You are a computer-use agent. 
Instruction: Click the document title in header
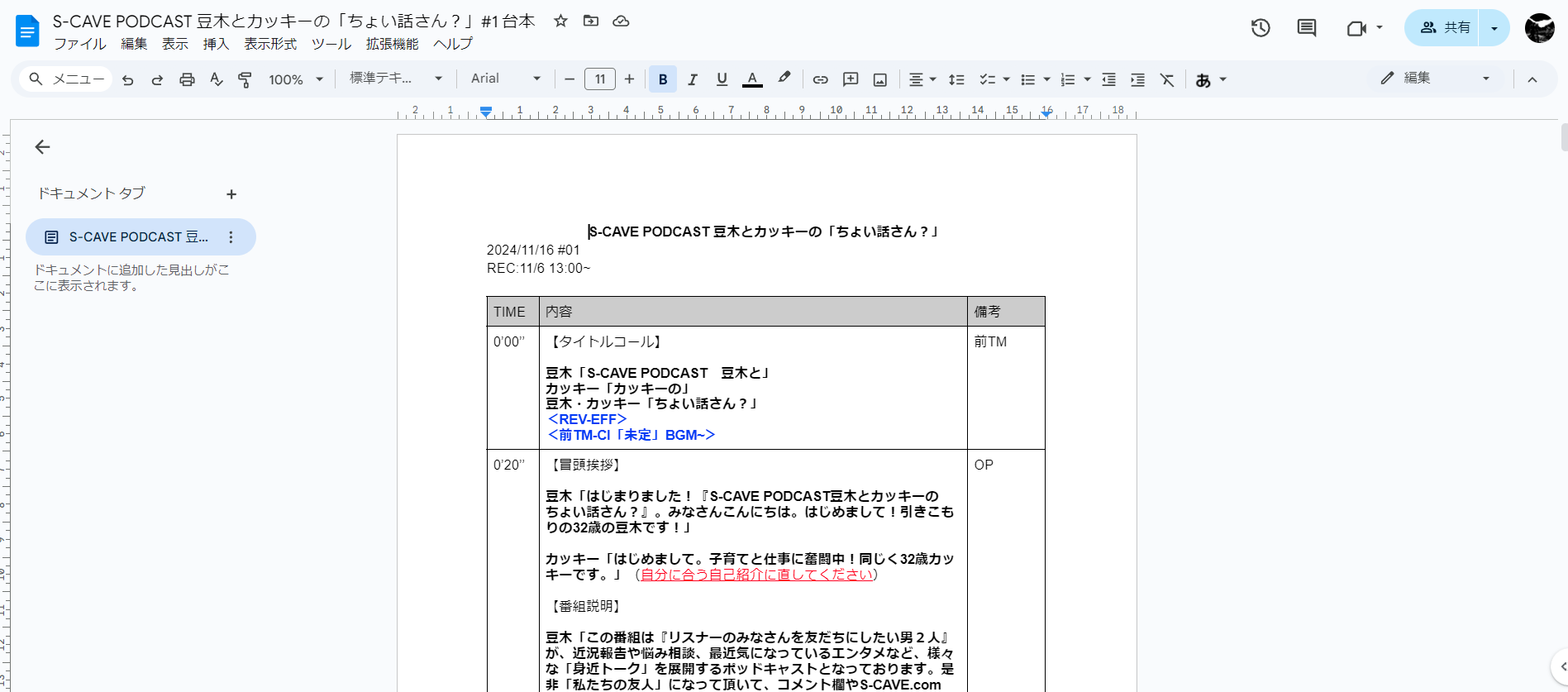(293, 21)
